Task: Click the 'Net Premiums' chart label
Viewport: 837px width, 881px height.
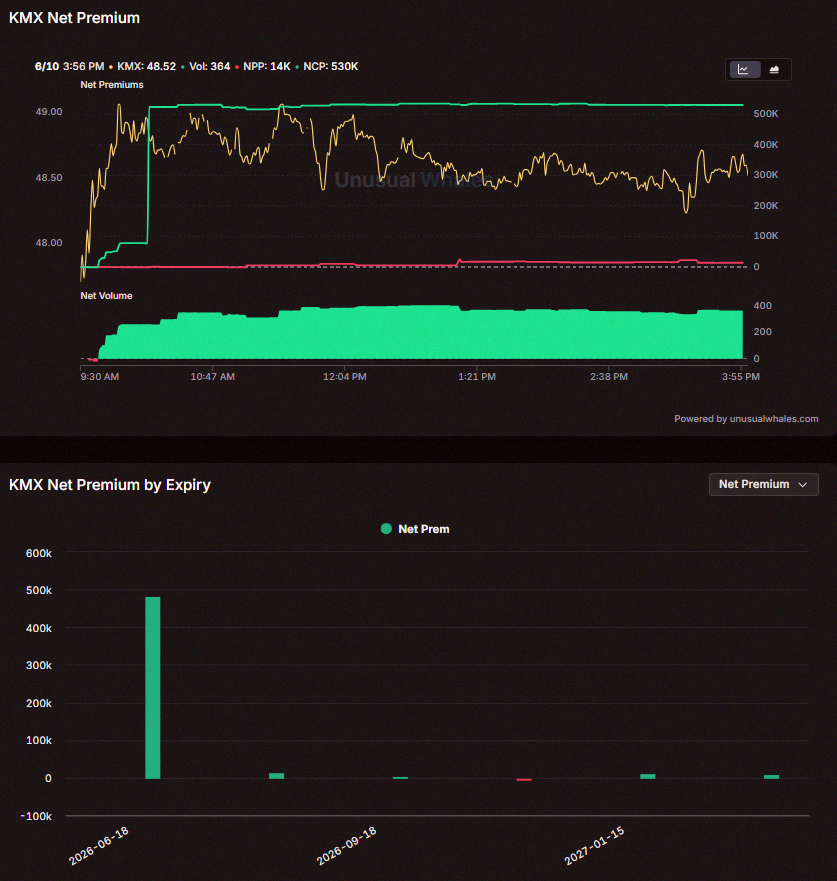Action: click(x=112, y=85)
